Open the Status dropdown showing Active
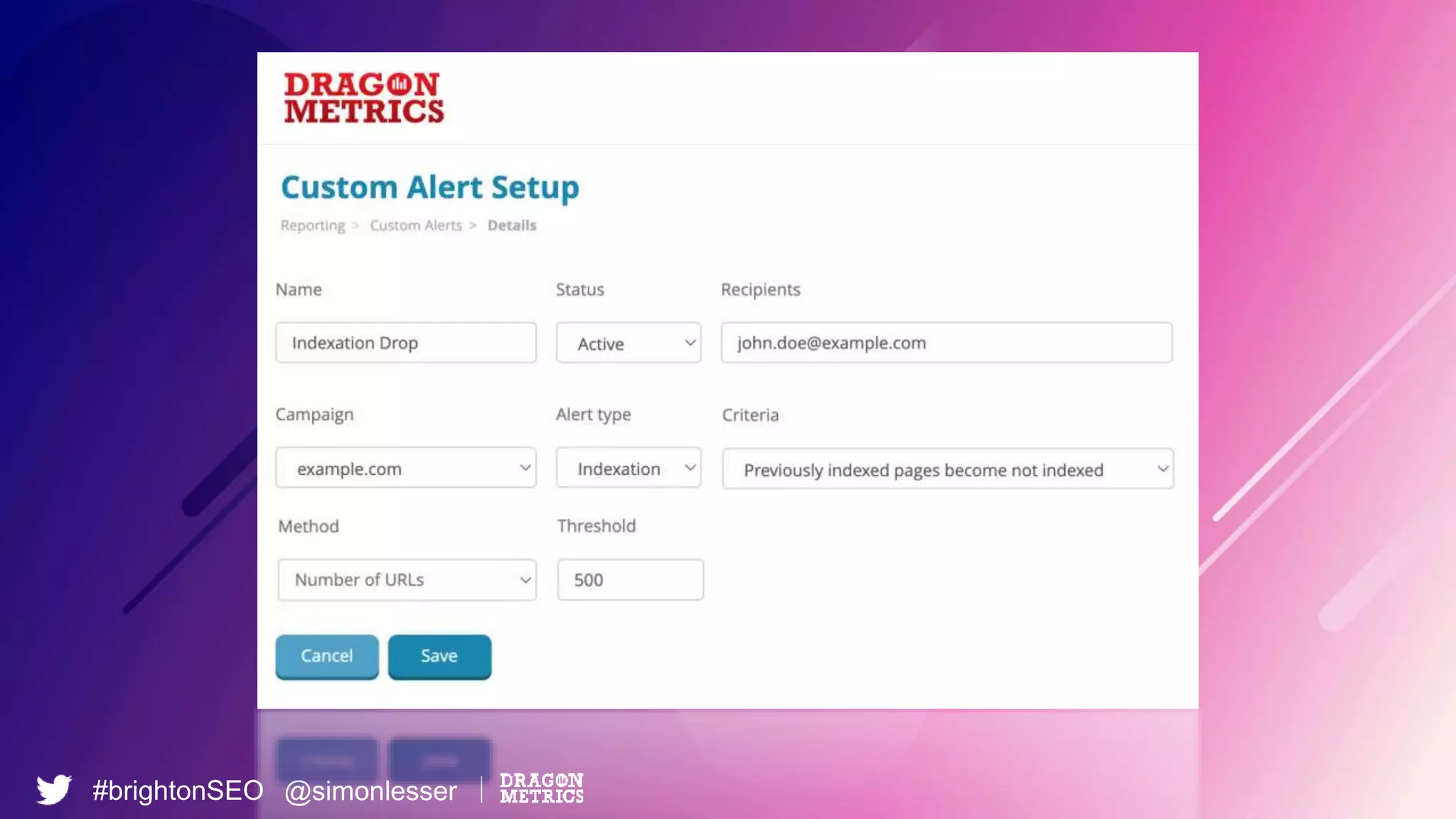Image resolution: width=1456 pixels, height=819 pixels. pyautogui.click(x=628, y=343)
